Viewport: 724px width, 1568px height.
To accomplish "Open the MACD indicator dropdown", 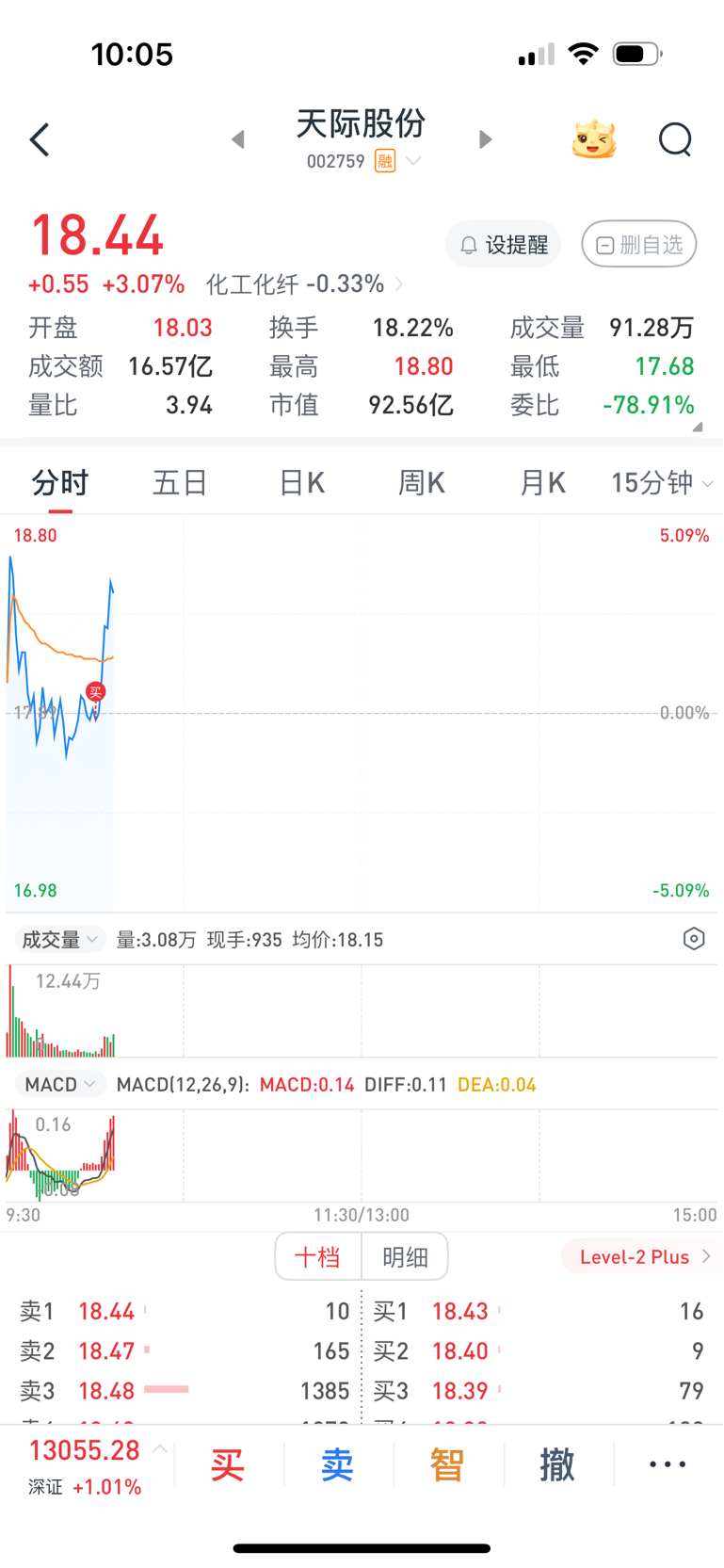I will coord(60,1085).
